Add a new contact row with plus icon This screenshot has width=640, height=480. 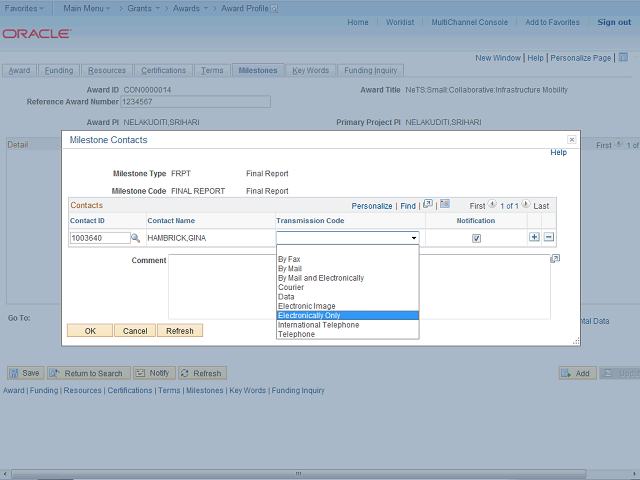(534, 237)
